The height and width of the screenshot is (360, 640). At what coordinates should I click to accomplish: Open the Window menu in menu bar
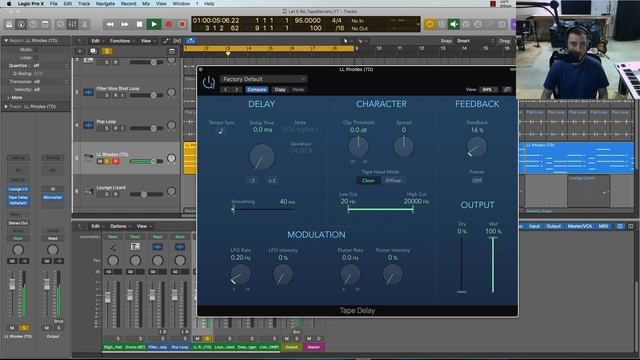181,4
